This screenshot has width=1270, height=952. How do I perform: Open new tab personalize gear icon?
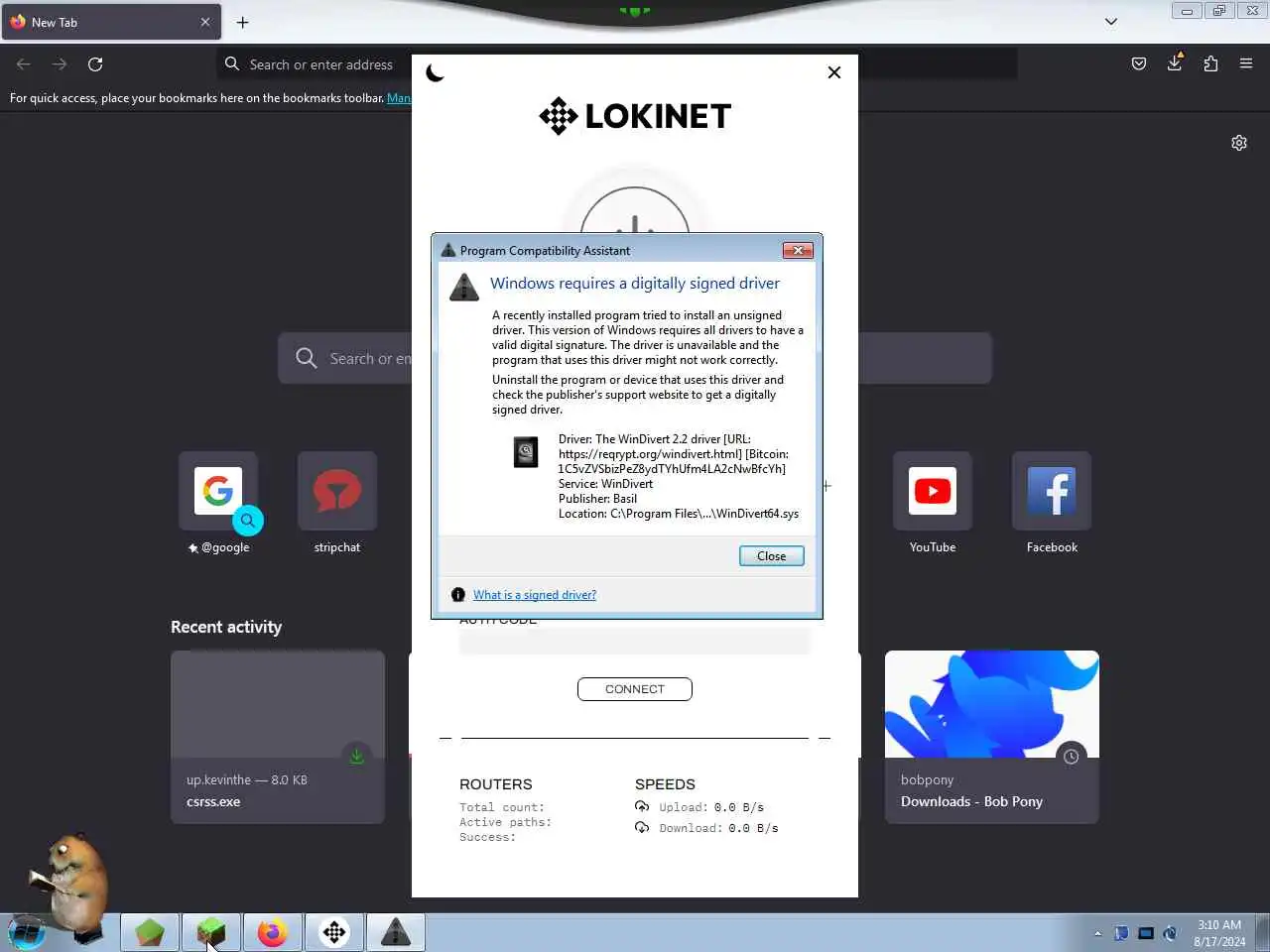pyautogui.click(x=1239, y=143)
